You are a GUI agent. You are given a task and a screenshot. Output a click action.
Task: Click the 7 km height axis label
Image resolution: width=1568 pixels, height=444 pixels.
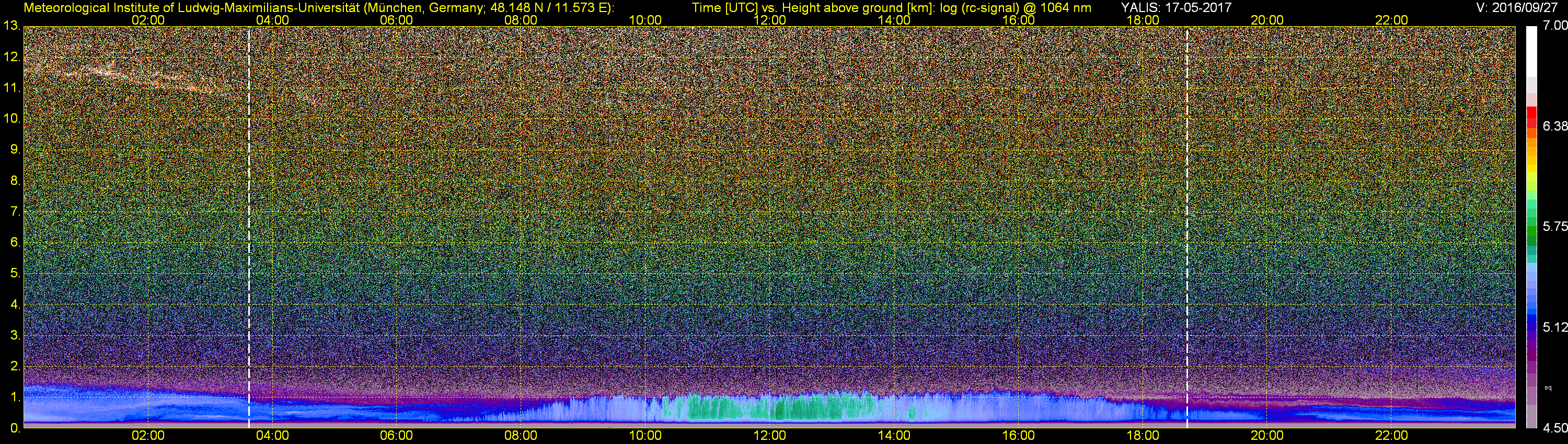click(x=15, y=212)
